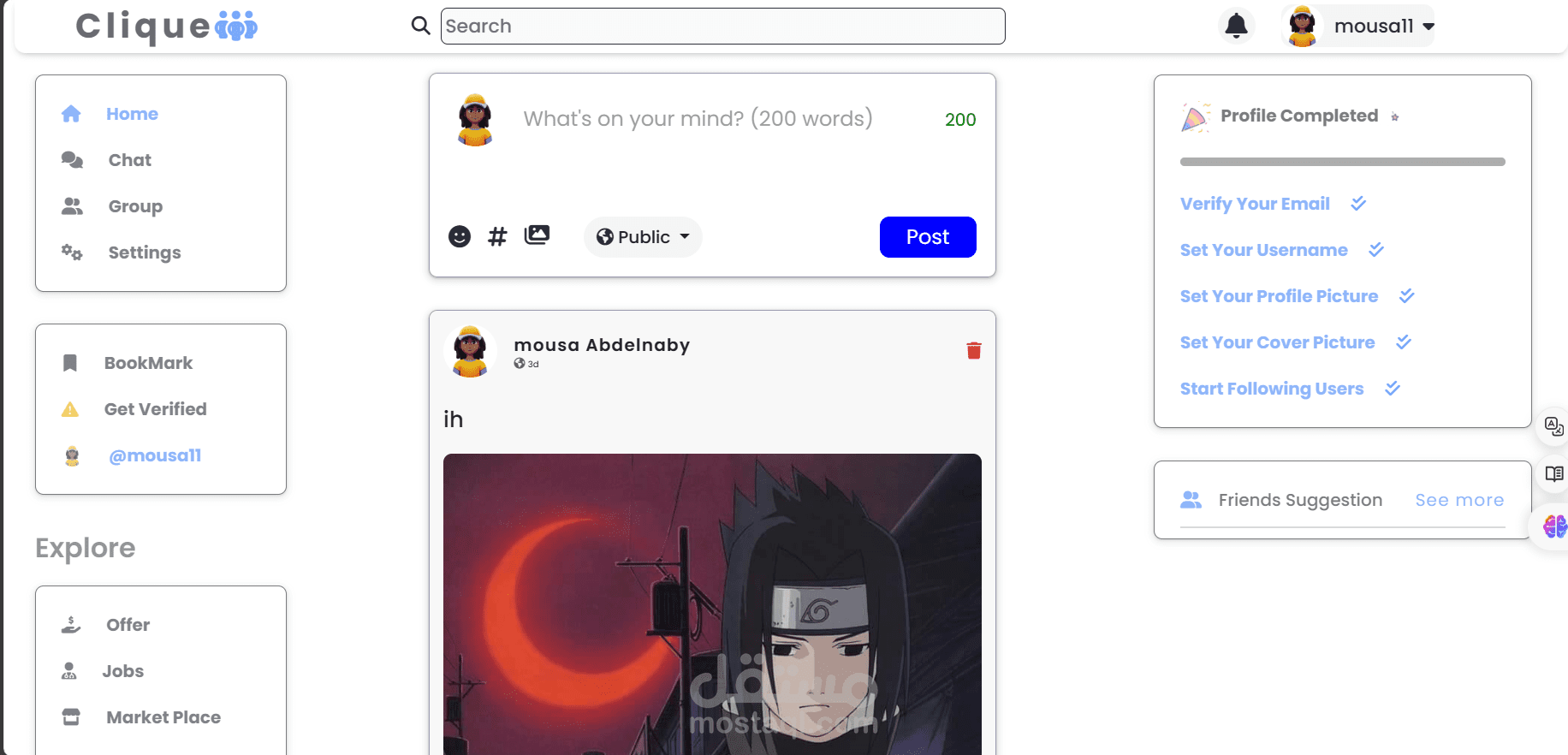Open the Public visibility dropdown

coord(643,237)
